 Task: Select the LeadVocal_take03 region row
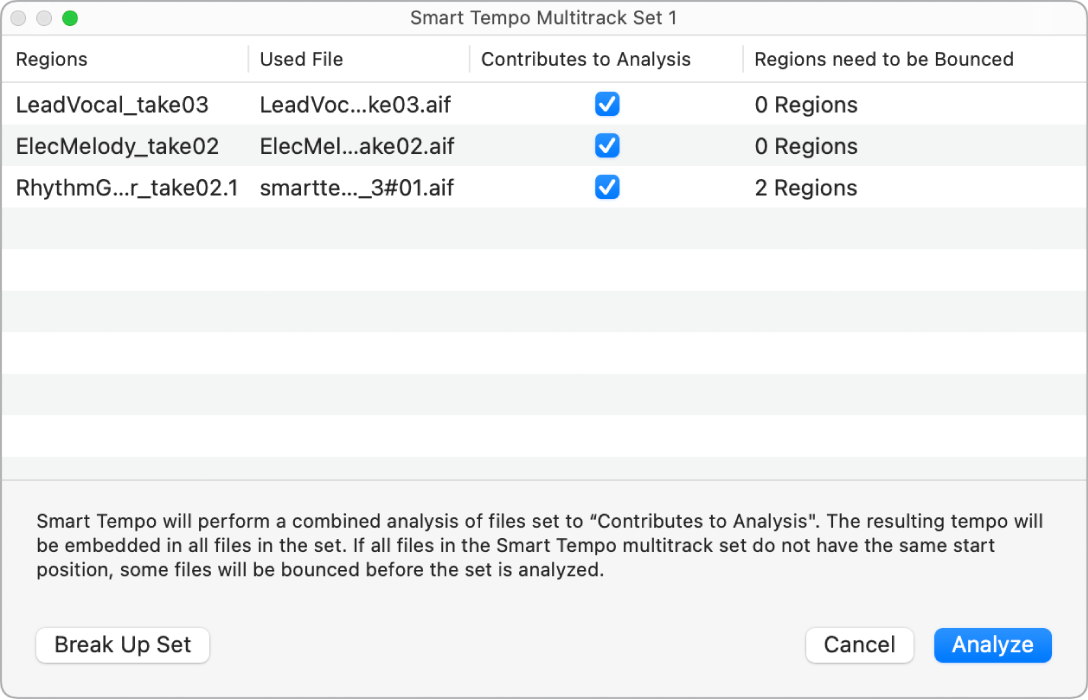click(x=110, y=104)
